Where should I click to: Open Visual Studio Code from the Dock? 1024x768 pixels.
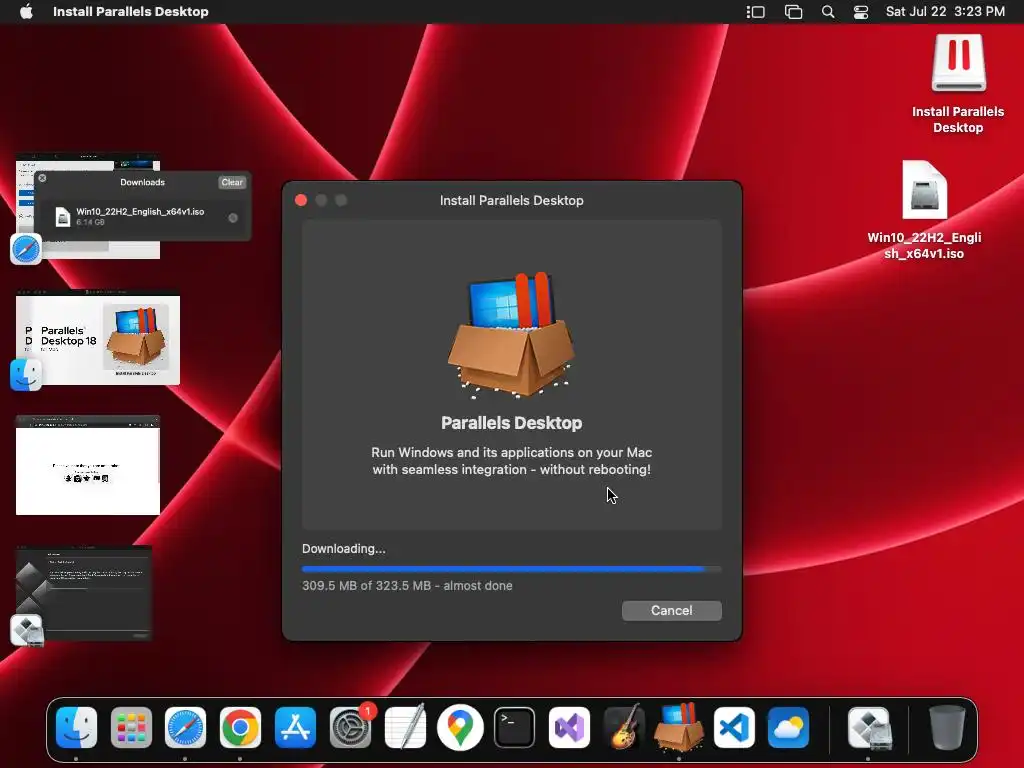point(734,728)
